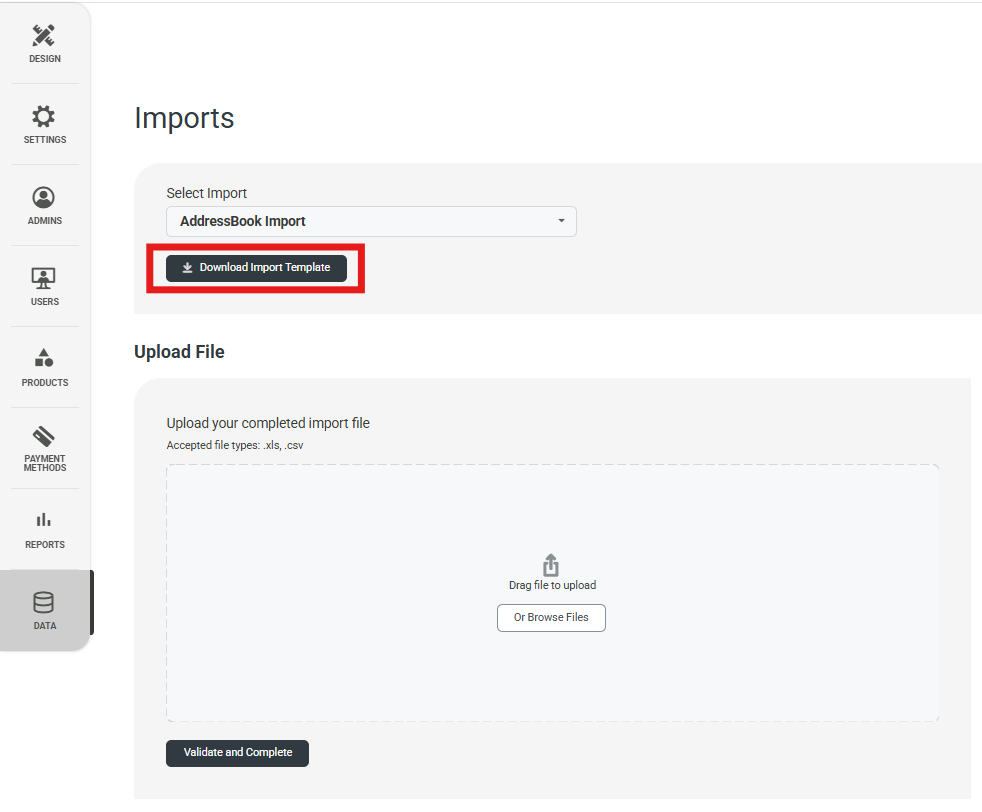Click the Upload File section heading
Screen dimensions: 982x812
(179, 352)
